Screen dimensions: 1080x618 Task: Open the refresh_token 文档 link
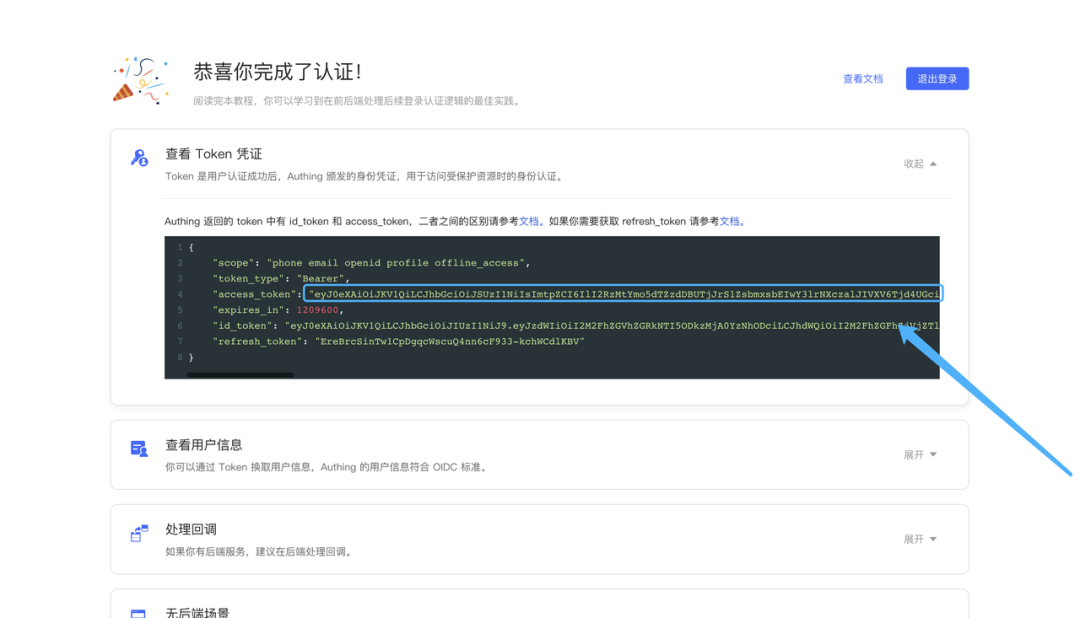pos(729,221)
